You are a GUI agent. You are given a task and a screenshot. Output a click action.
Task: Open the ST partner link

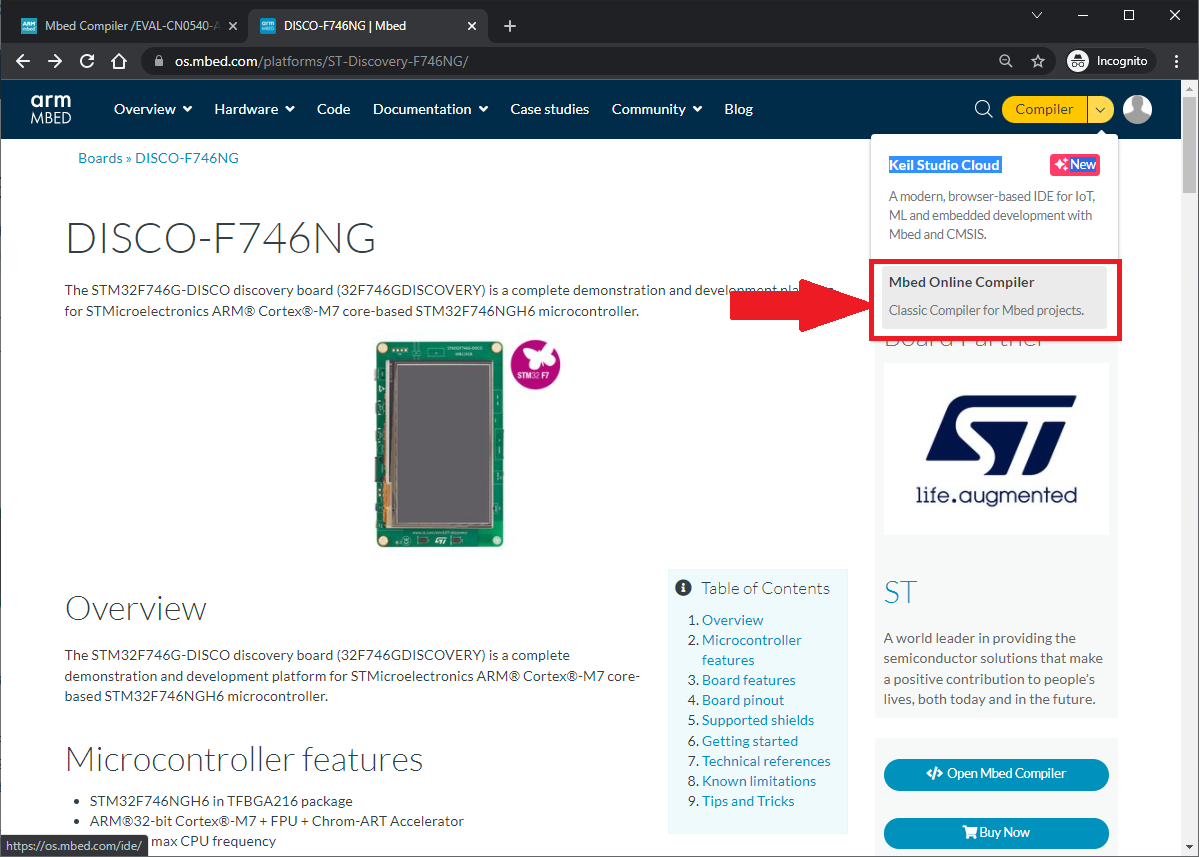[900, 592]
